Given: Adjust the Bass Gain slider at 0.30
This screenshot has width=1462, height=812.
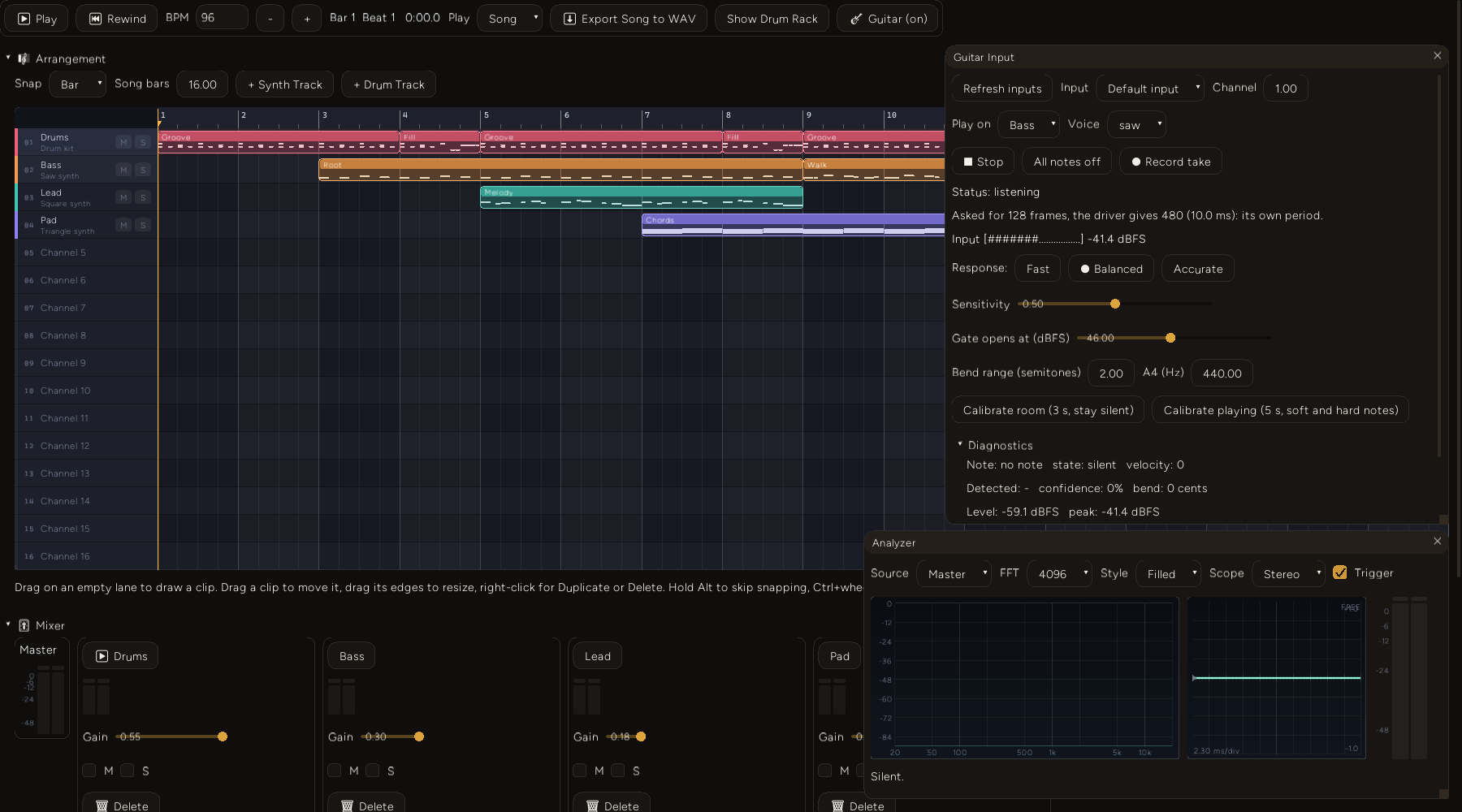Looking at the screenshot, I should [x=392, y=736].
